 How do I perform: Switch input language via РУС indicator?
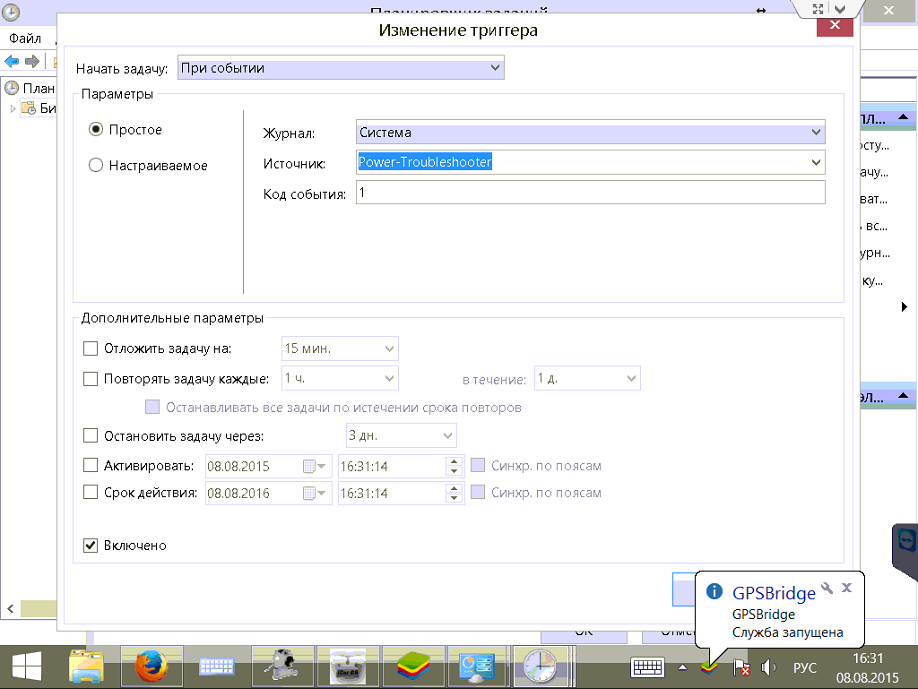805,667
